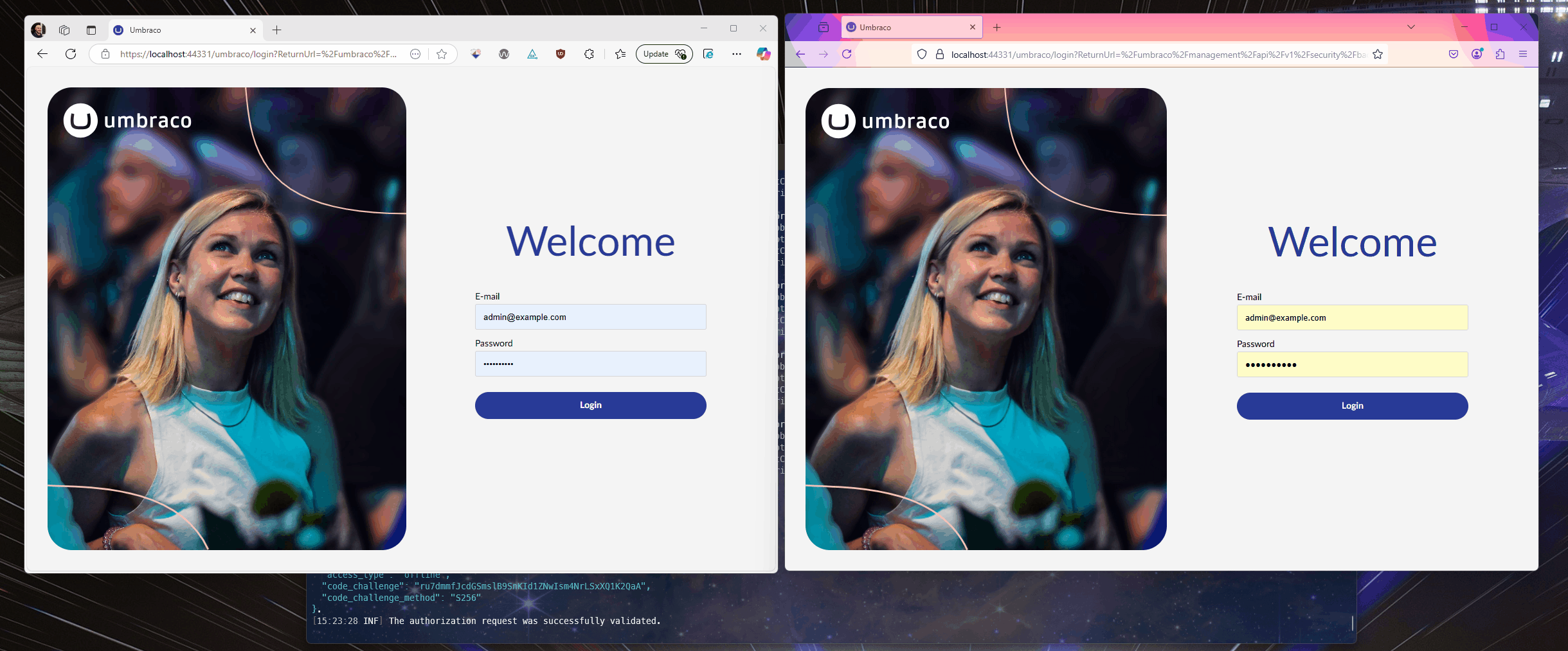Image resolution: width=1568 pixels, height=651 pixels.
Task: Open Firefox View icon
Action: click(824, 27)
